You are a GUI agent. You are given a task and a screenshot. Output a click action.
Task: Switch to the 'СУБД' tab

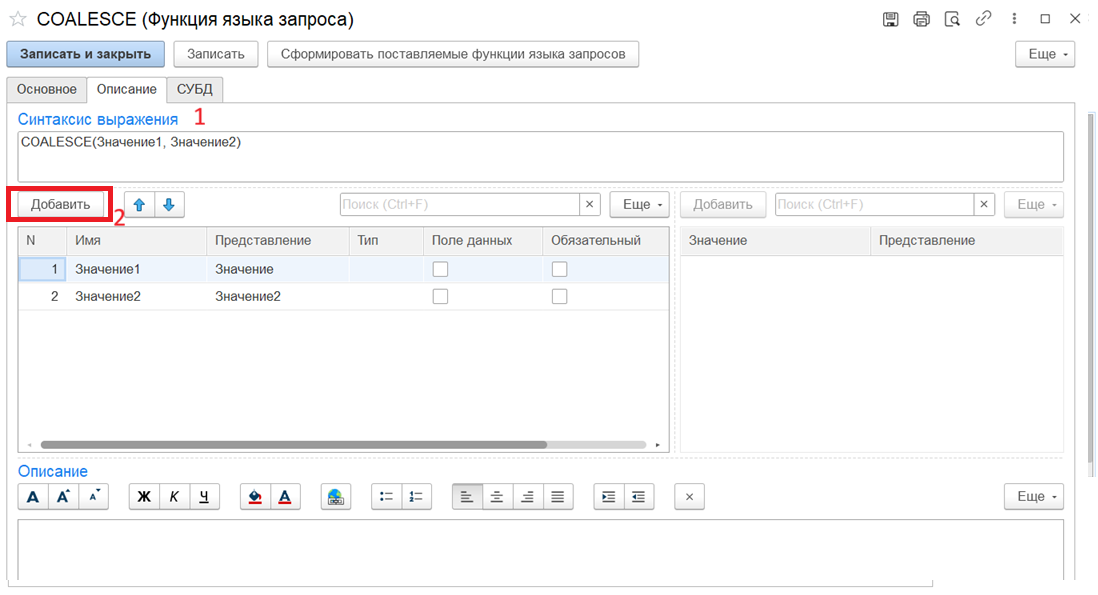click(194, 89)
